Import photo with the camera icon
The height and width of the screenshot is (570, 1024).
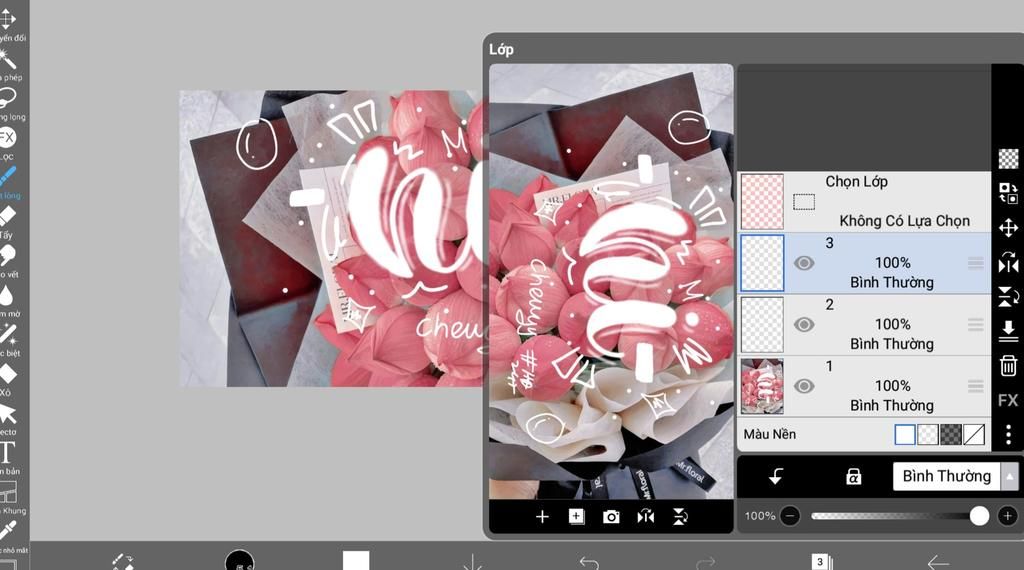point(611,517)
